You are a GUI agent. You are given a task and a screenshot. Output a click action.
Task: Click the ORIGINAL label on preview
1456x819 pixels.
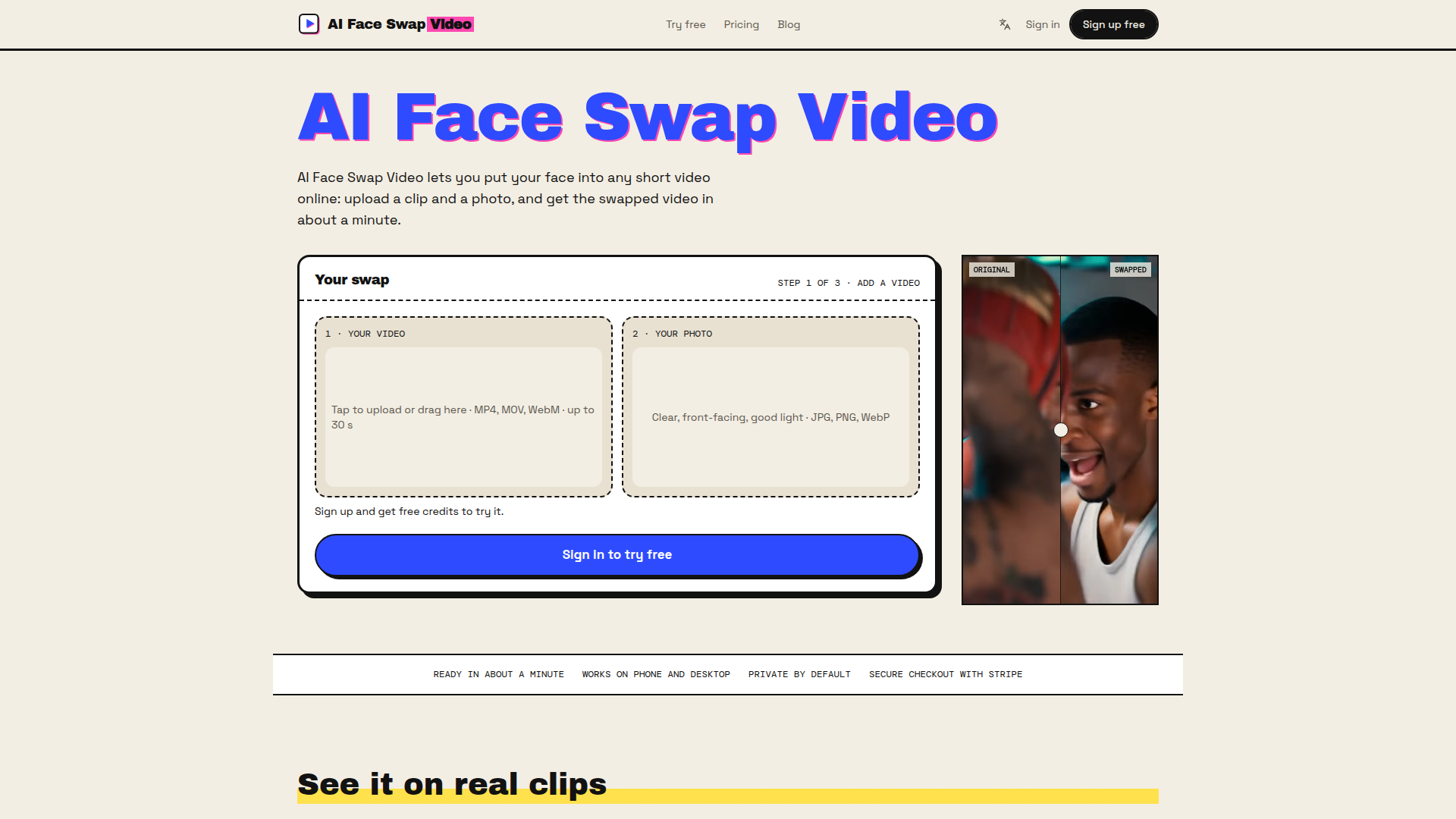click(x=991, y=270)
